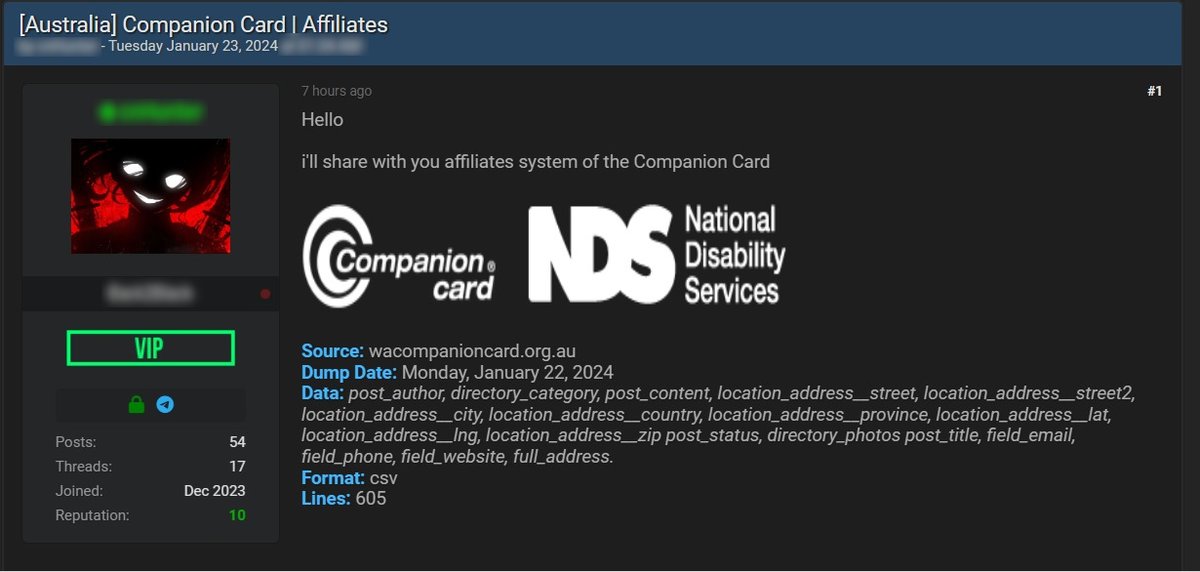Click the source wacompanioncard.org.au text

tap(472, 351)
